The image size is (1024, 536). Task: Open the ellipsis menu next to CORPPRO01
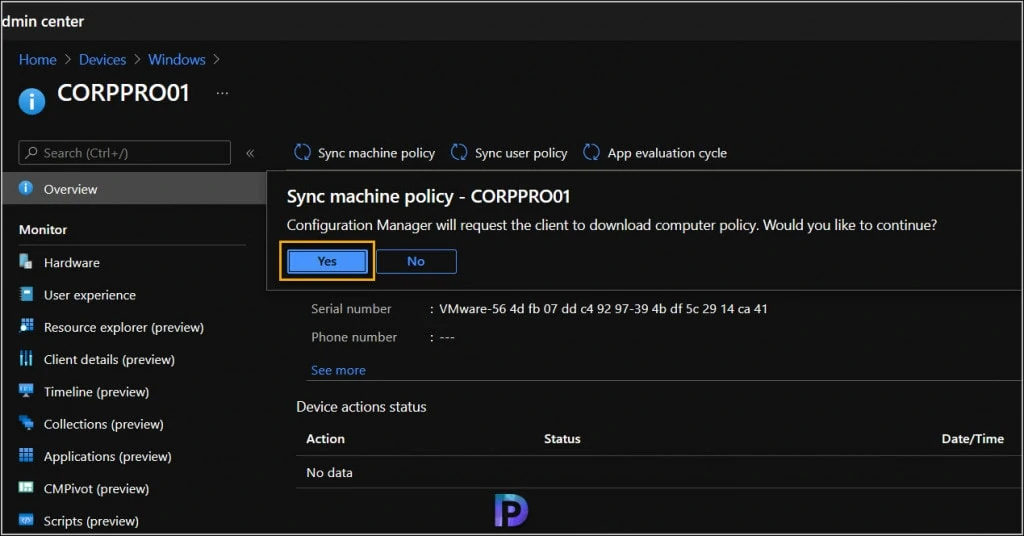[222, 93]
